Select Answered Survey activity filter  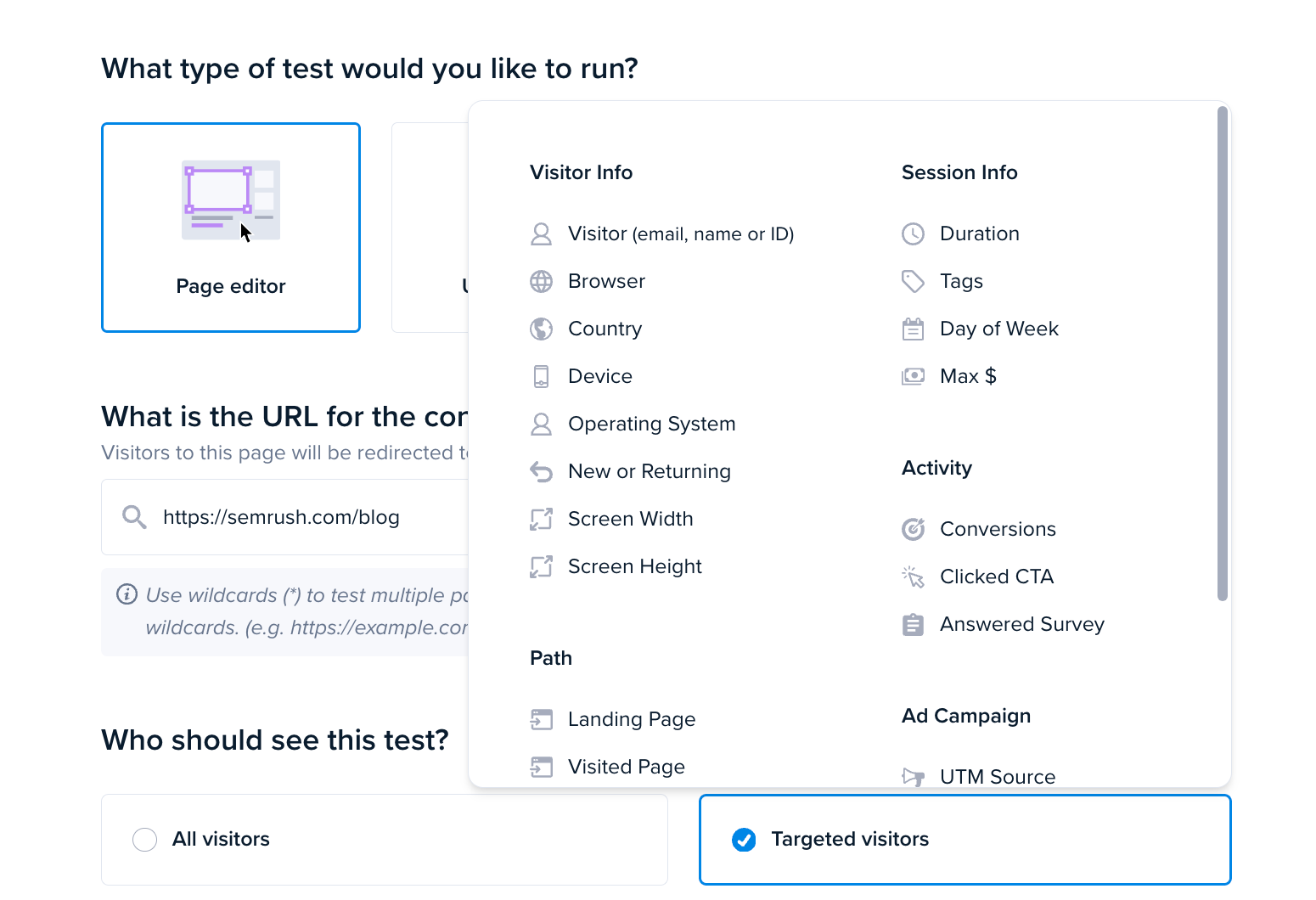click(1021, 624)
